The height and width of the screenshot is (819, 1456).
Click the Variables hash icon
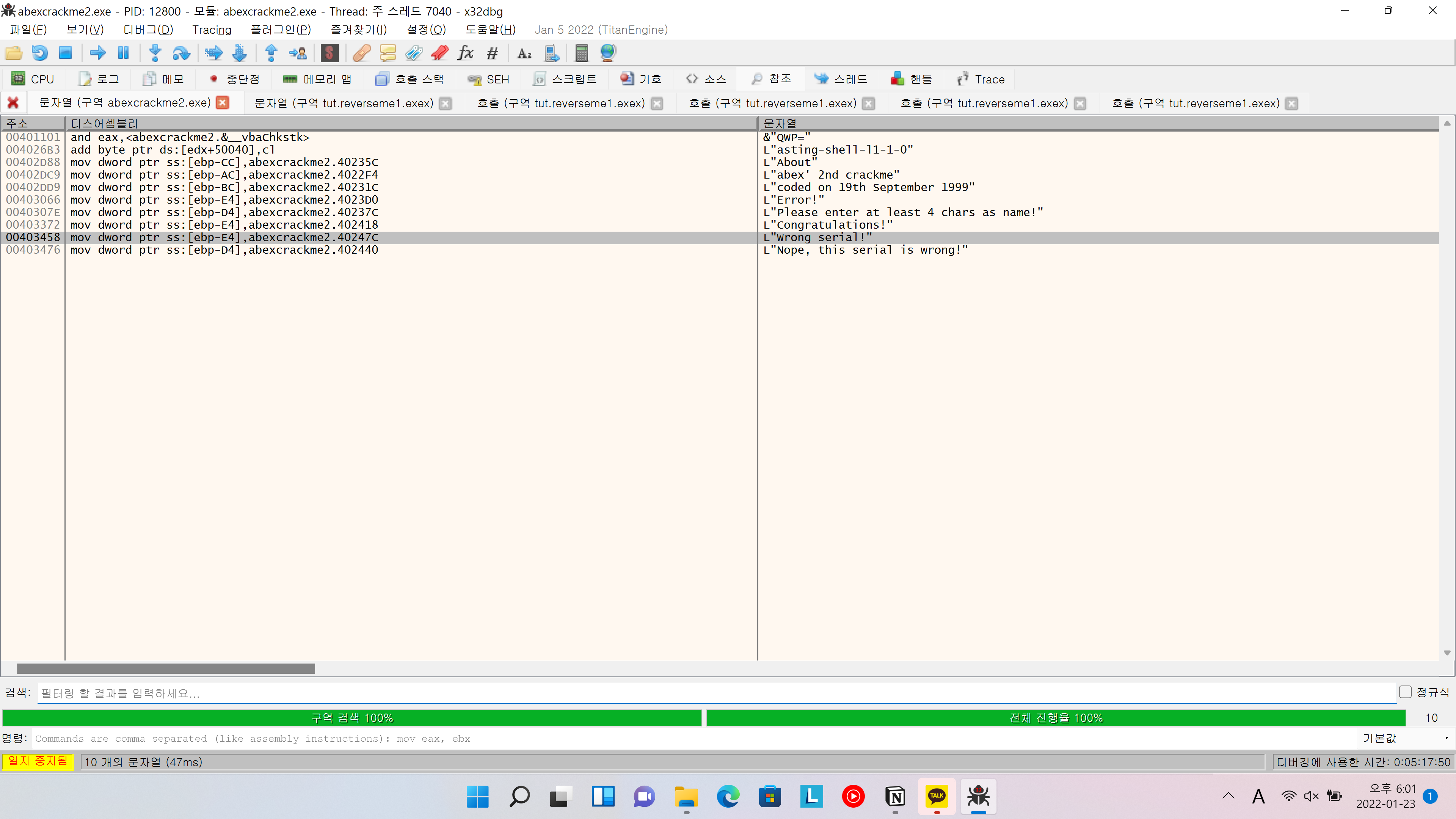(x=492, y=53)
